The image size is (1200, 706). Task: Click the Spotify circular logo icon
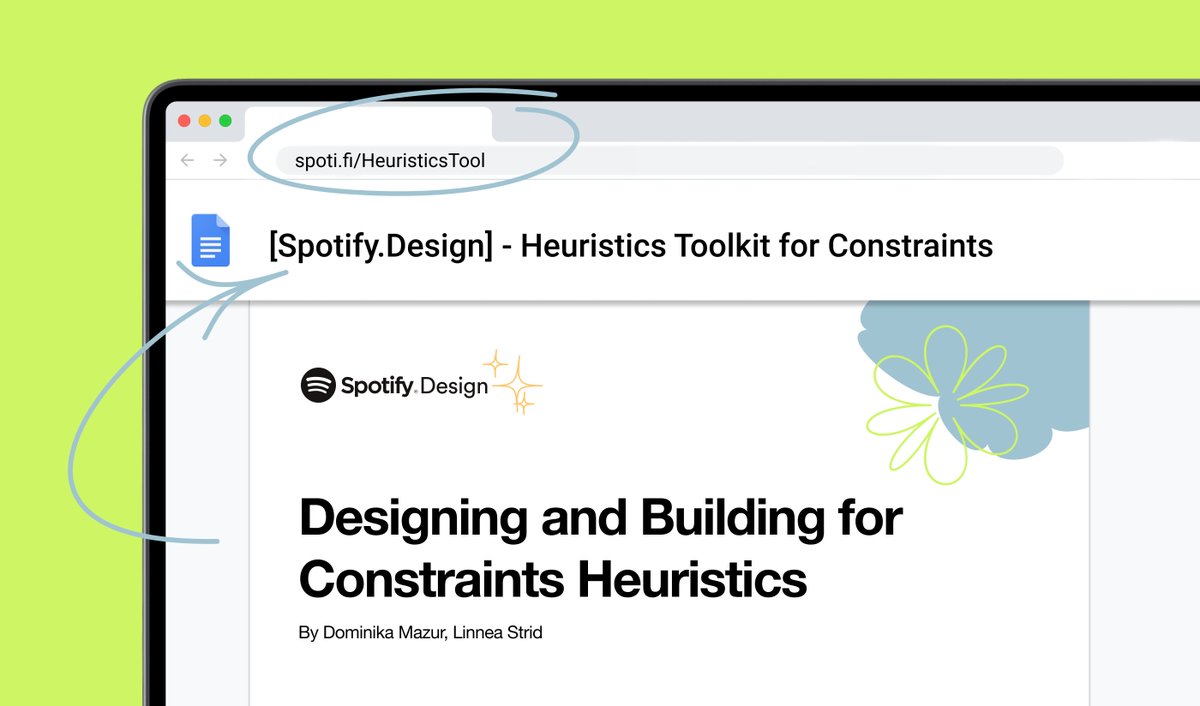click(x=318, y=385)
